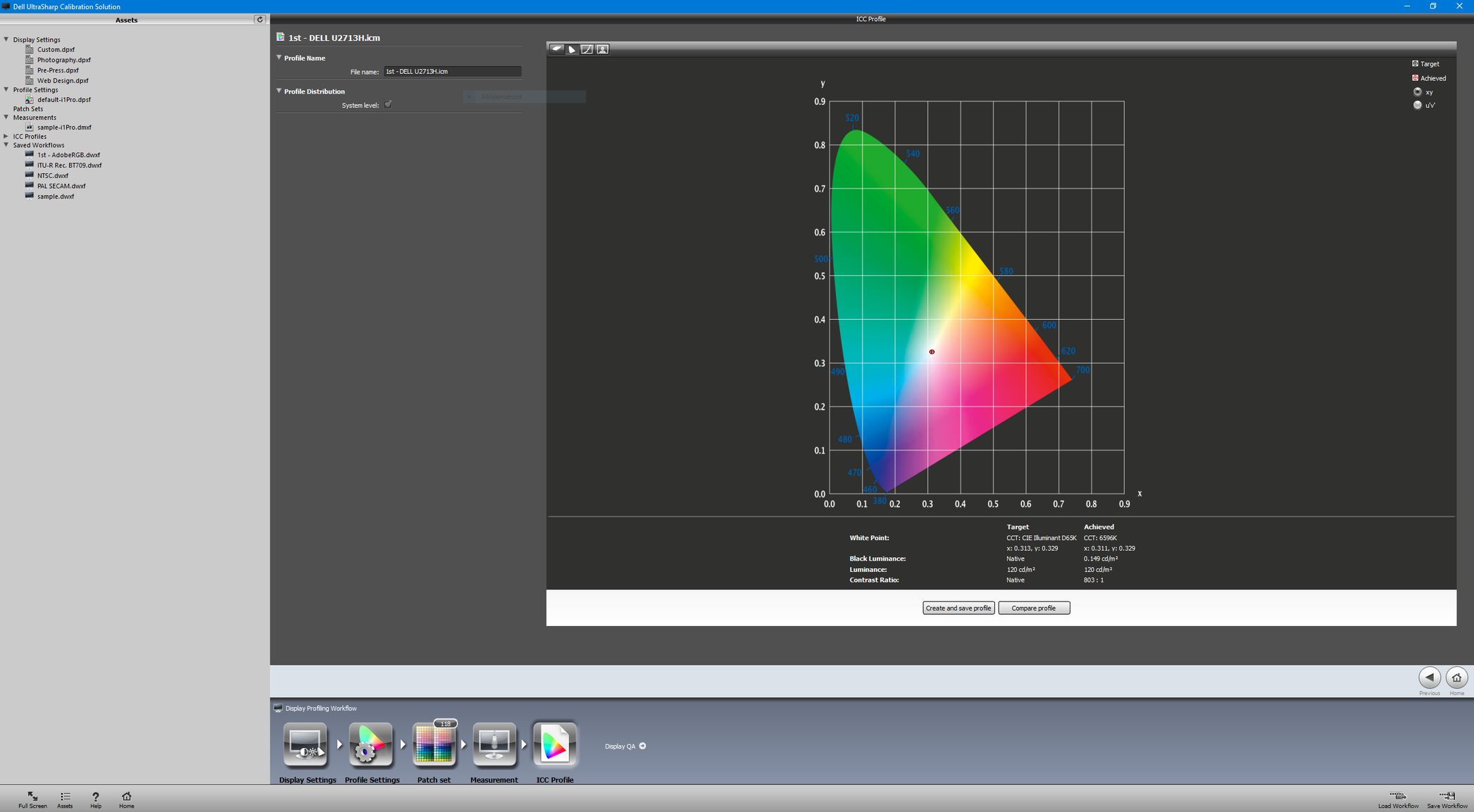Screen dimensions: 1474x812
Task: Click Save Workflow icon
Action: [1447, 796]
